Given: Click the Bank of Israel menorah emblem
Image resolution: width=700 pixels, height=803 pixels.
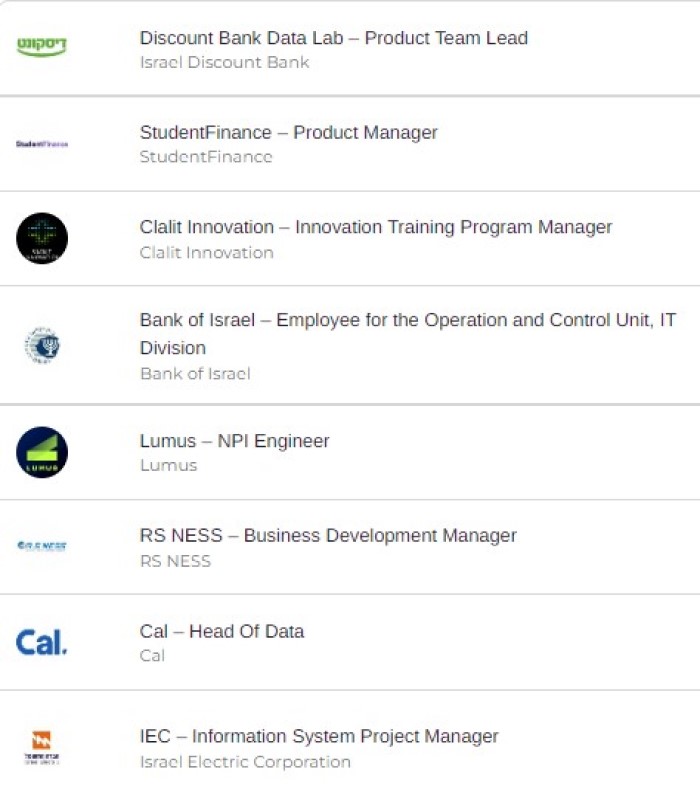Looking at the screenshot, I should [x=42, y=345].
